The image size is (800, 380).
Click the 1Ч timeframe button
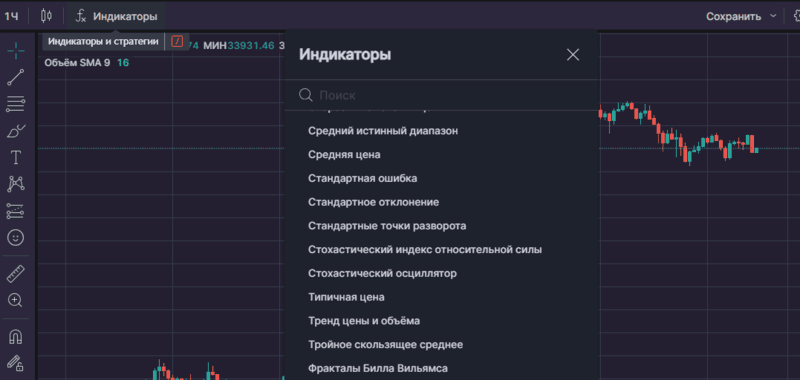tap(12, 16)
